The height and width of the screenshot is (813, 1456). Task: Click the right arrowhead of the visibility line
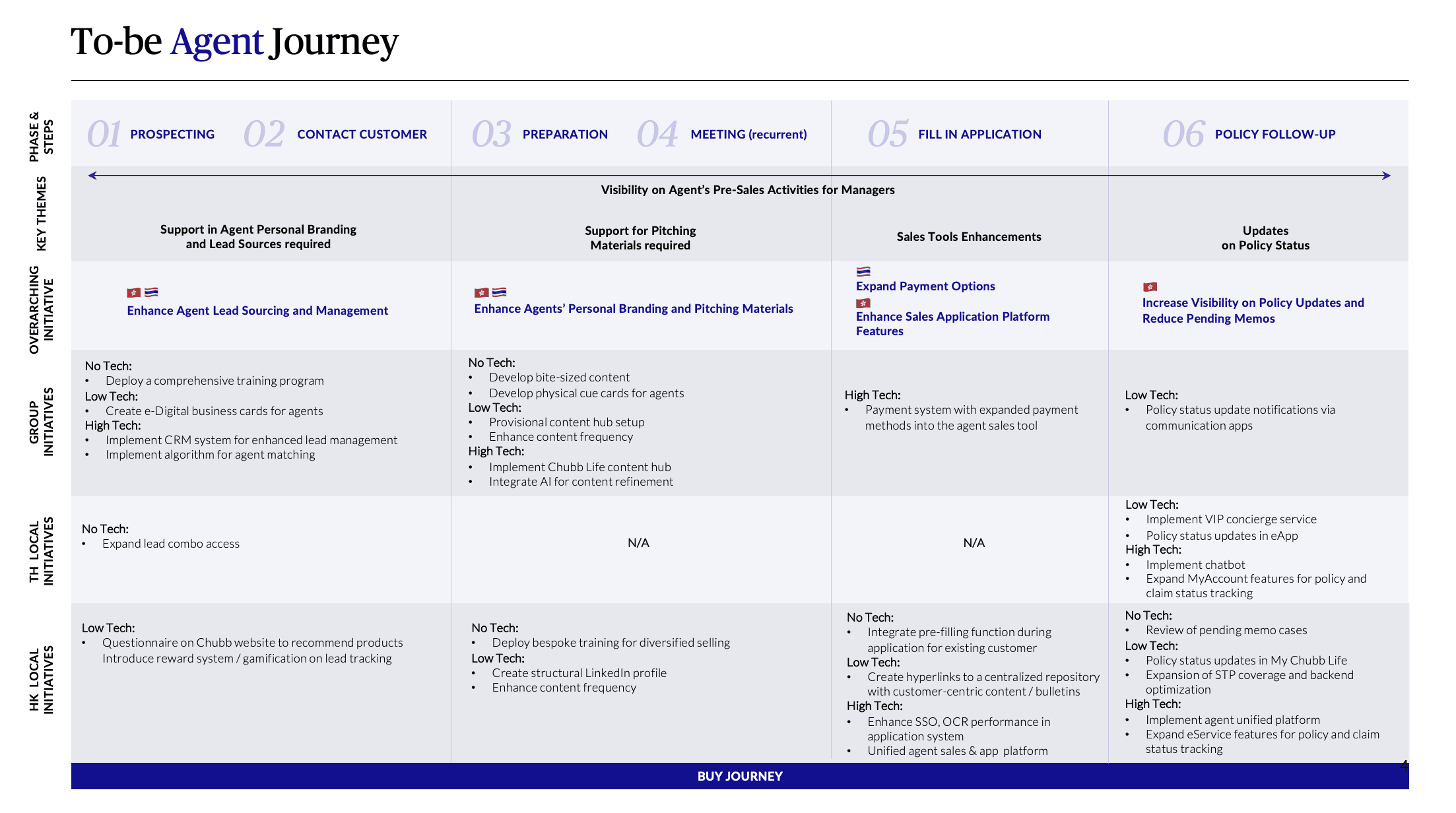point(1386,176)
